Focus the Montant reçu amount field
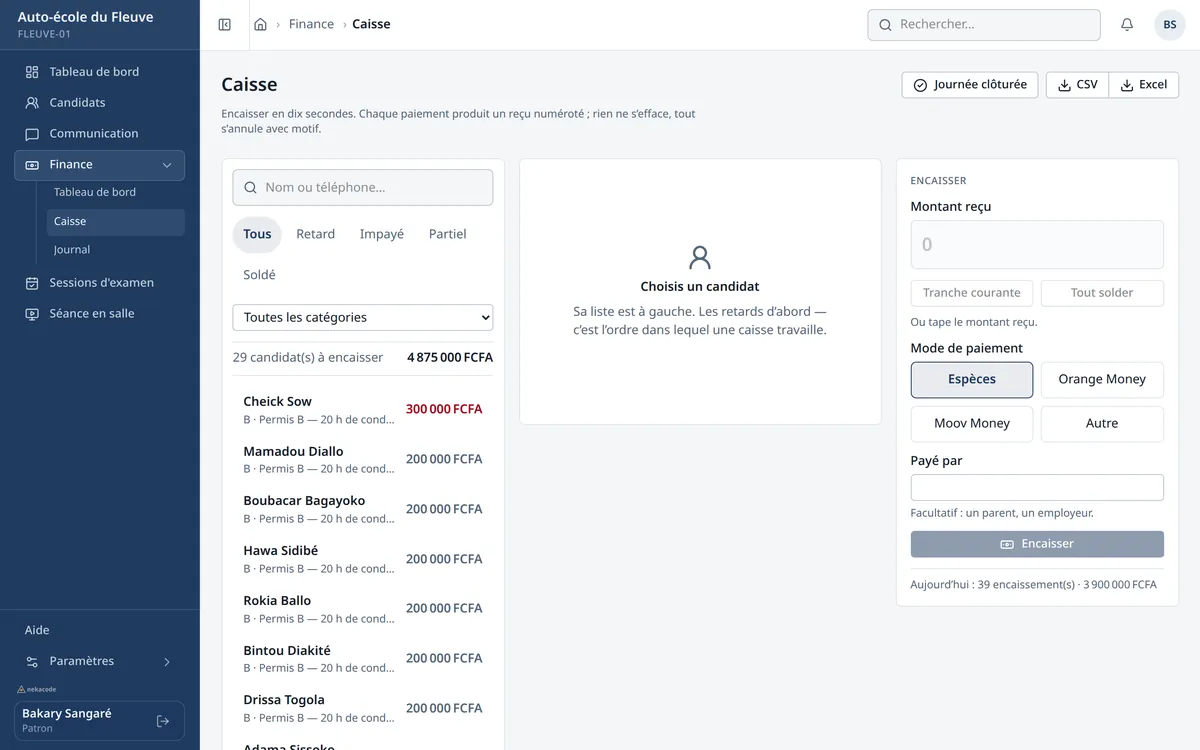Screen dimensions: 1200x750 1037,245
